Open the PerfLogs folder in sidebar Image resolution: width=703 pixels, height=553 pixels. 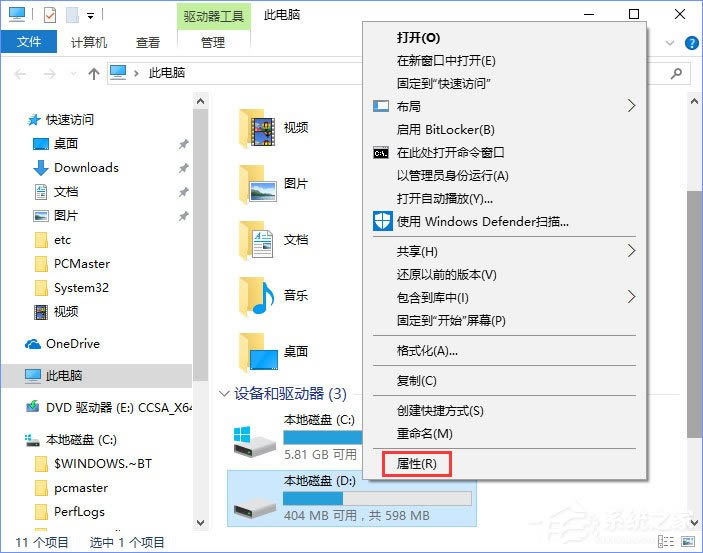[x=79, y=512]
